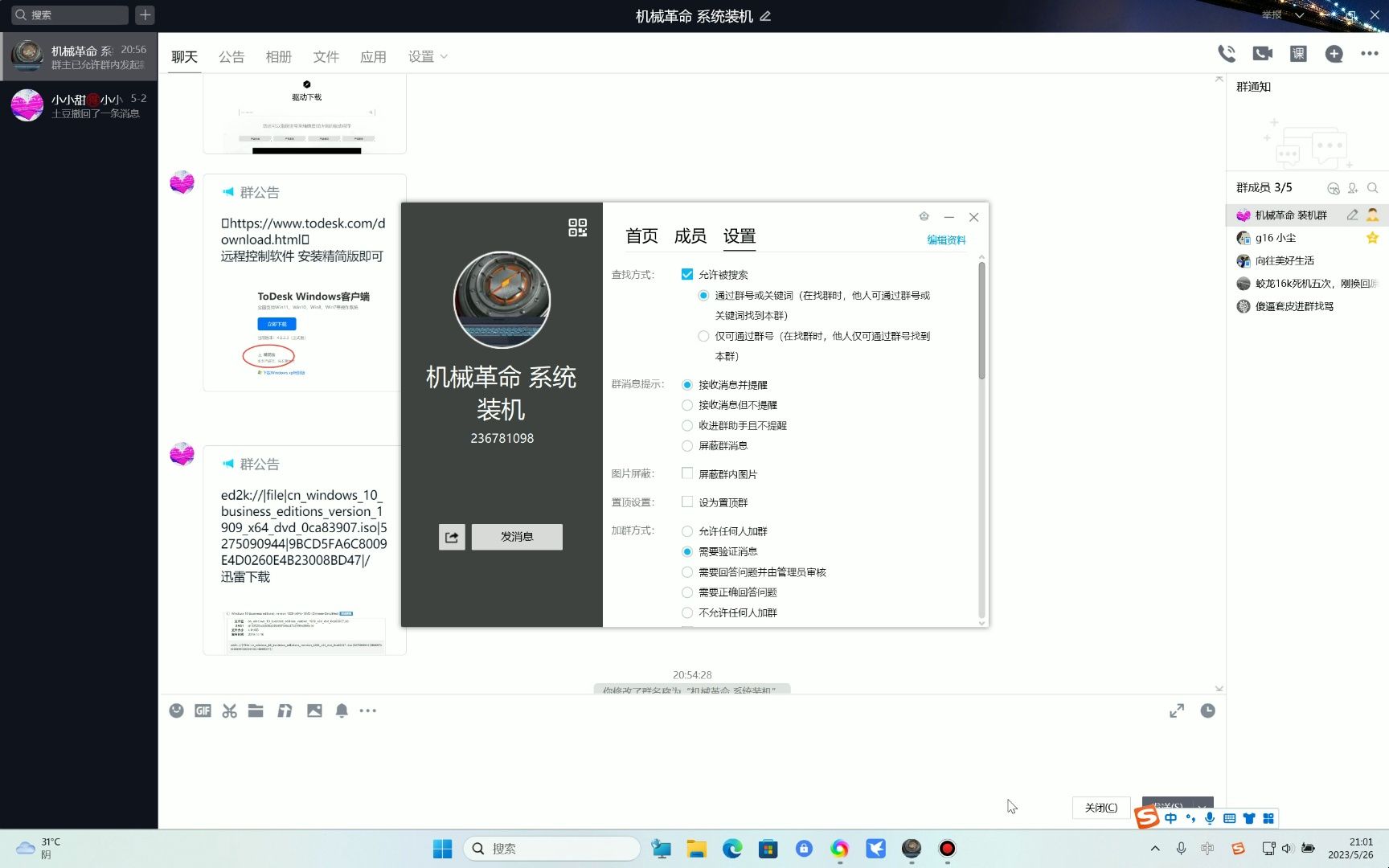Switch to the 首页 tab in the group profile
Viewport: 1389px width, 868px height.
[x=641, y=235]
